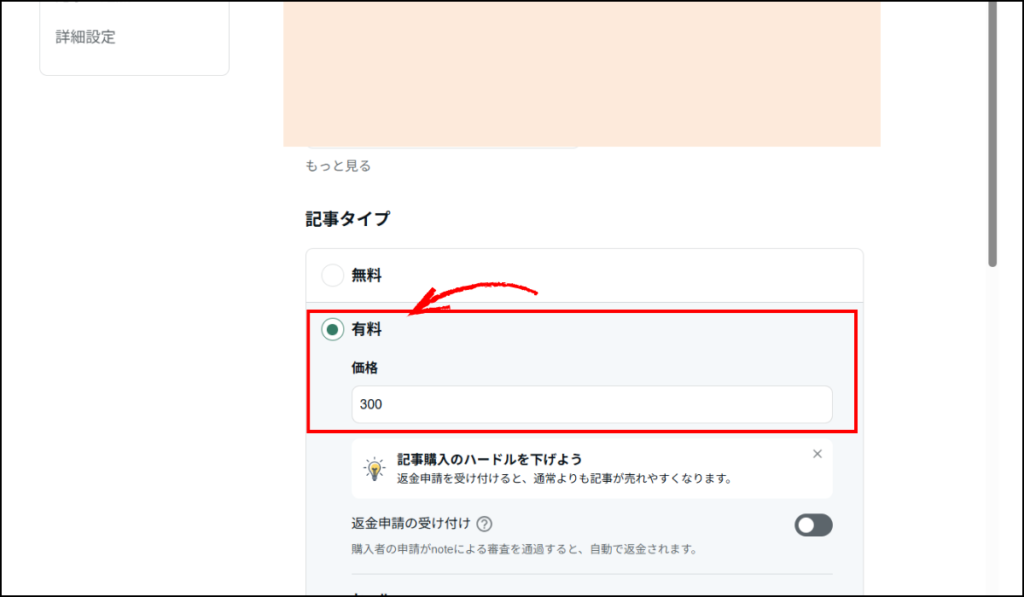Dismiss the 記事購入のハードル tip with X

coord(817,454)
